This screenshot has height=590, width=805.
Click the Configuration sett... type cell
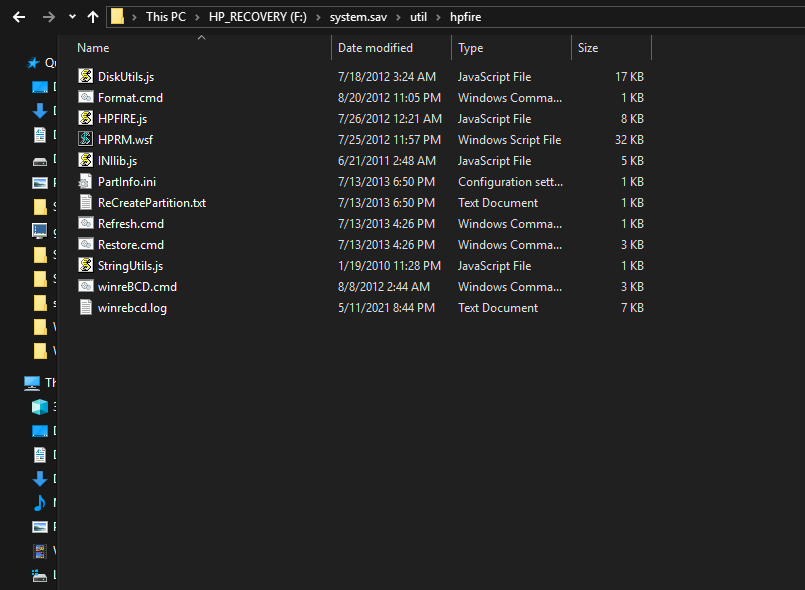(x=510, y=182)
